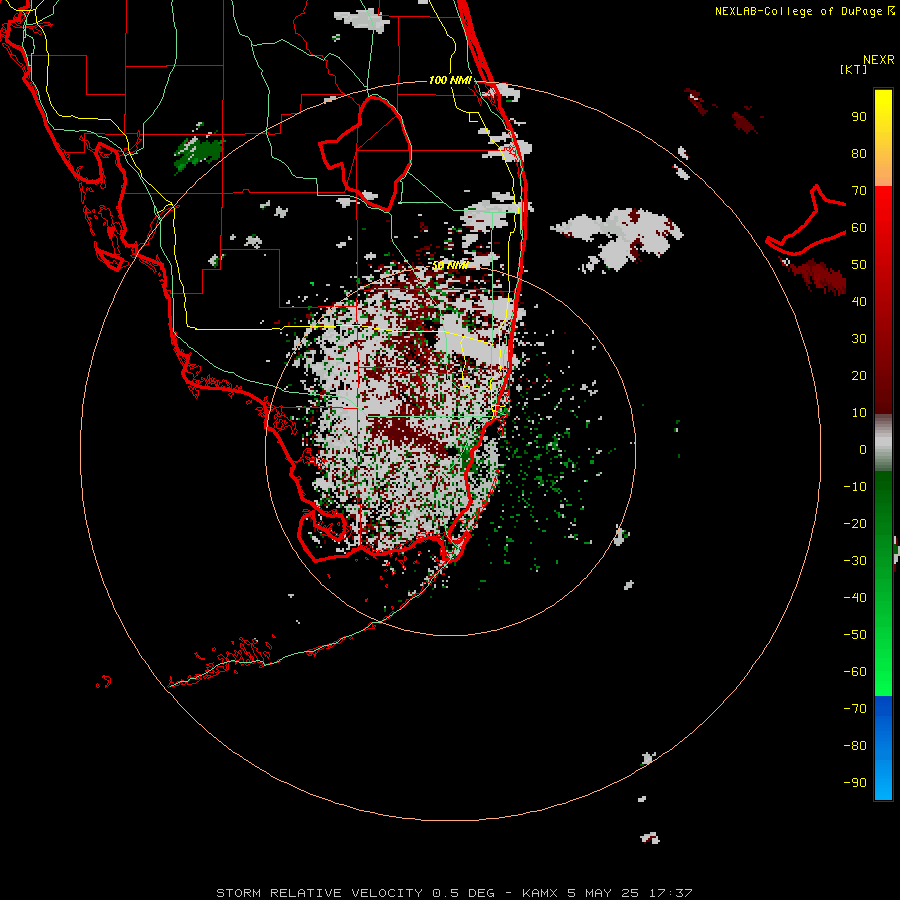The height and width of the screenshot is (900, 900).
Task: Click the blue bottom segment of color bar
Action: pyautogui.click(x=883, y=747)
